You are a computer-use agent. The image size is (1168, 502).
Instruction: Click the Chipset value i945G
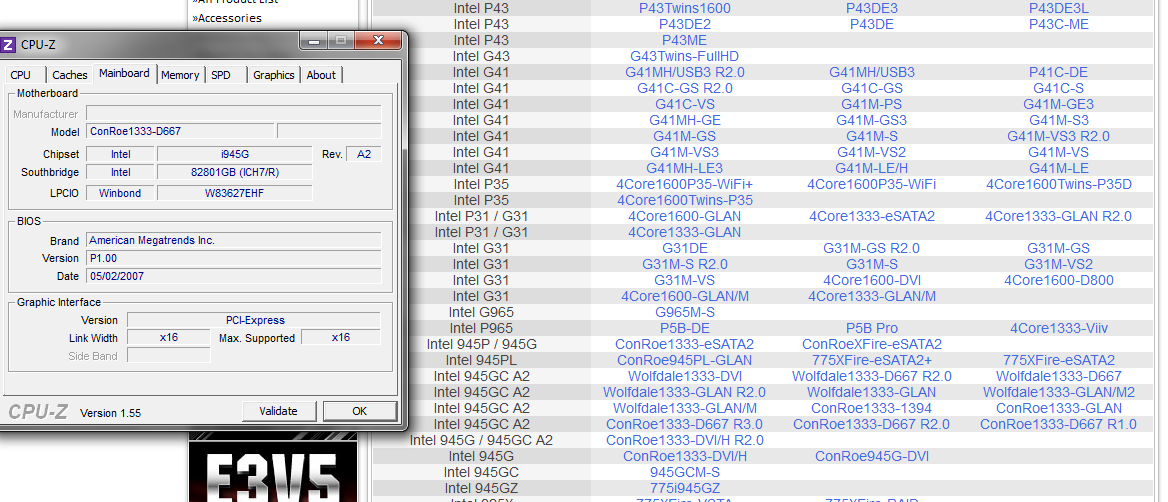tap(235, 154)
